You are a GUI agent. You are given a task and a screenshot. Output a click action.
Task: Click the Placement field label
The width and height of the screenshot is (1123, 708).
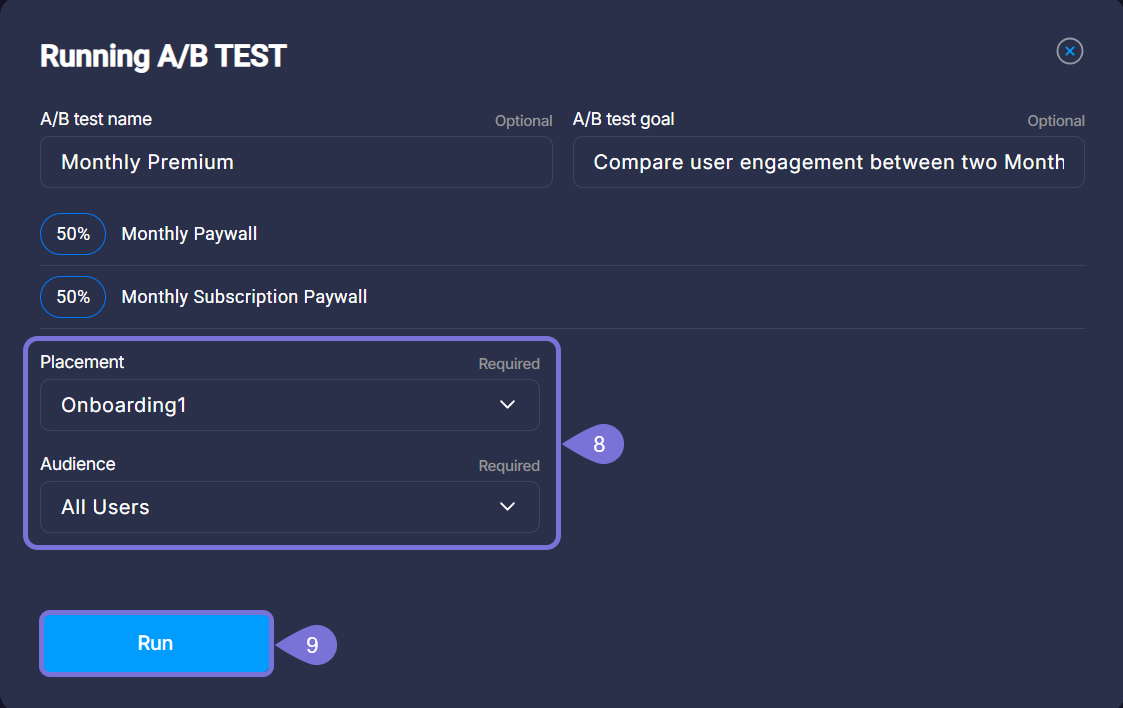82,362
